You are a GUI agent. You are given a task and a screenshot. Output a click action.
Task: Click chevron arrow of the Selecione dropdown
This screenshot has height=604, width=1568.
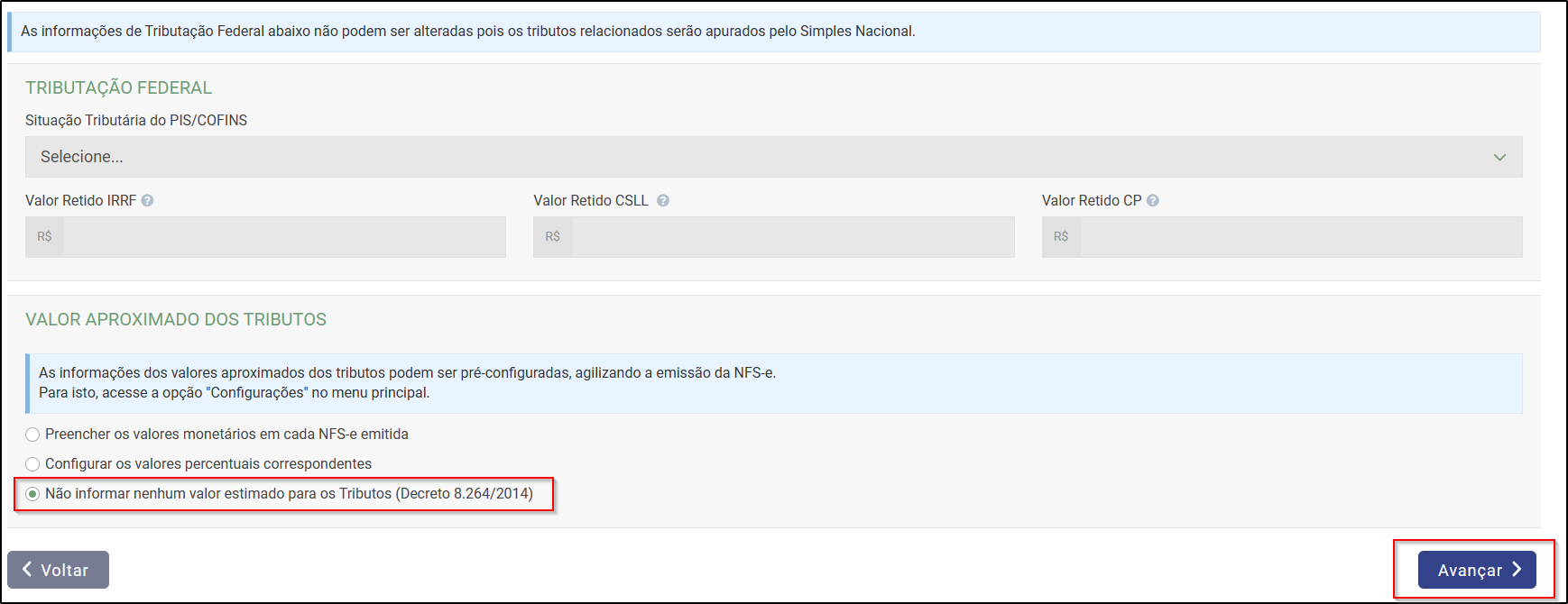tap(1499, 158)
